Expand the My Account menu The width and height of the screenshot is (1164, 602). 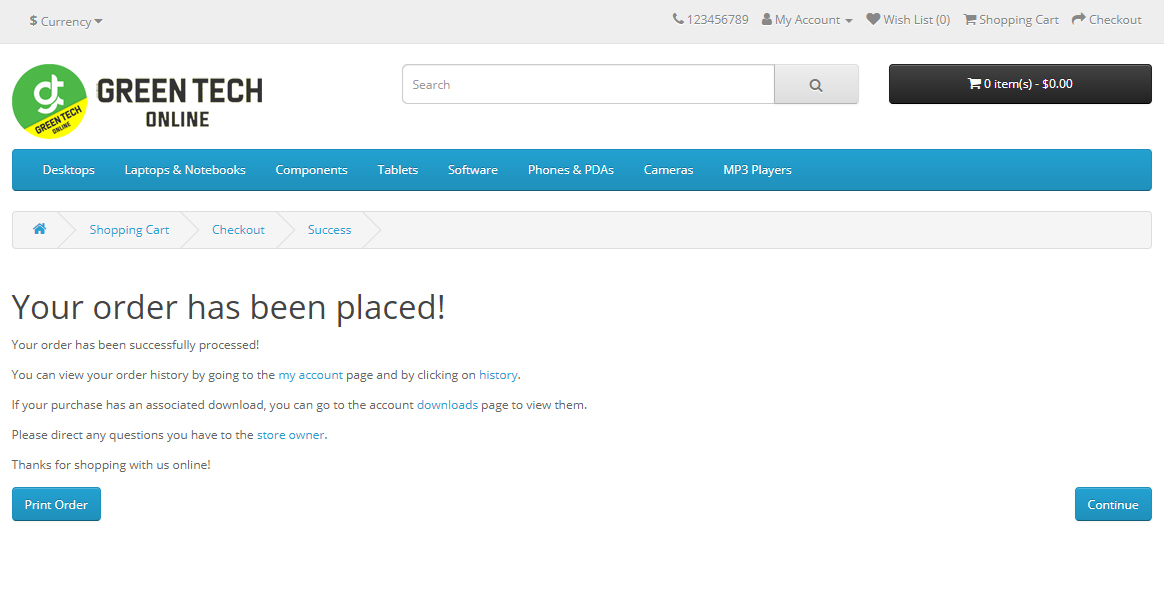[x=807, y=20]
